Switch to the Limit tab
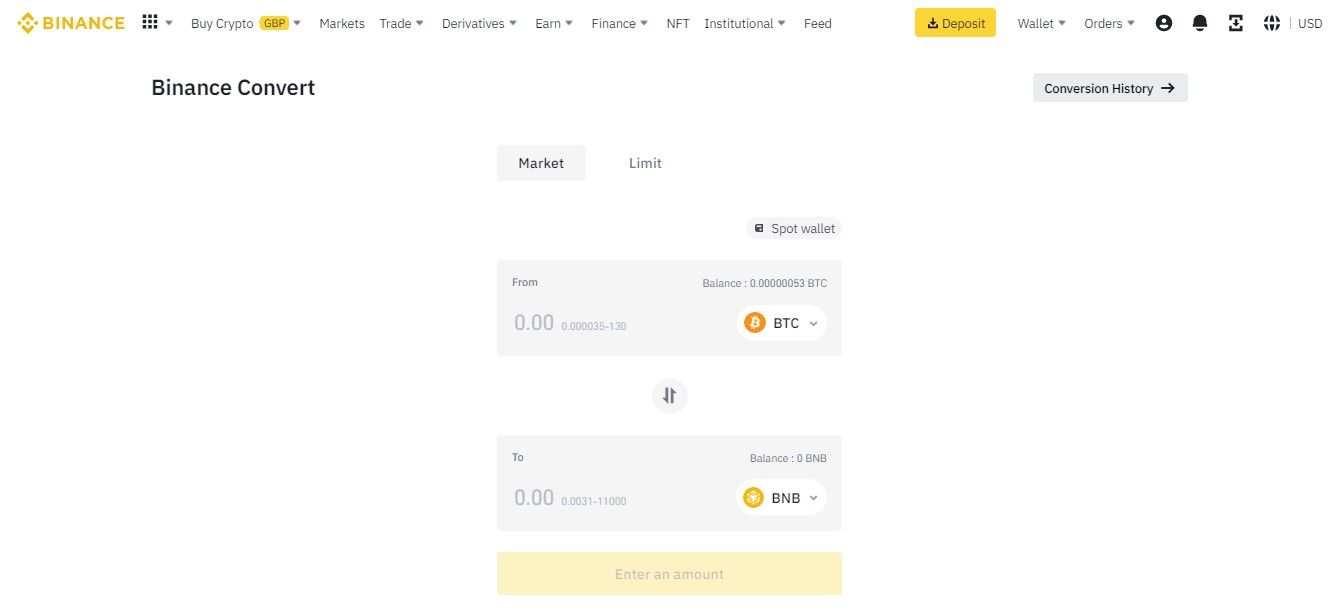This screenshot has height=612, width=1336. 645,163
